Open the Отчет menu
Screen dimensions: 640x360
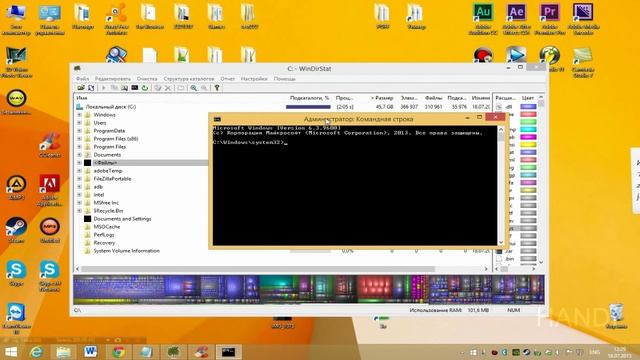click(228, 78)
